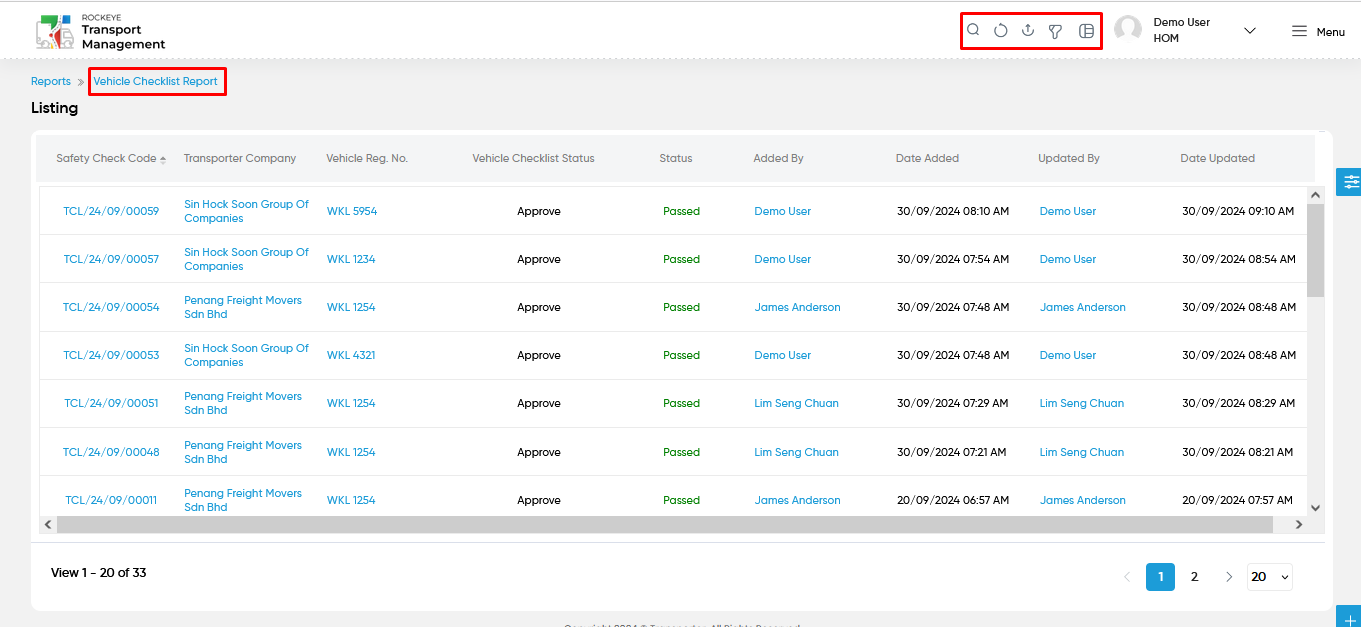Screen dimensions: 1361x627
Task: Go to page 2 of listing
Action: (1194, 576)
